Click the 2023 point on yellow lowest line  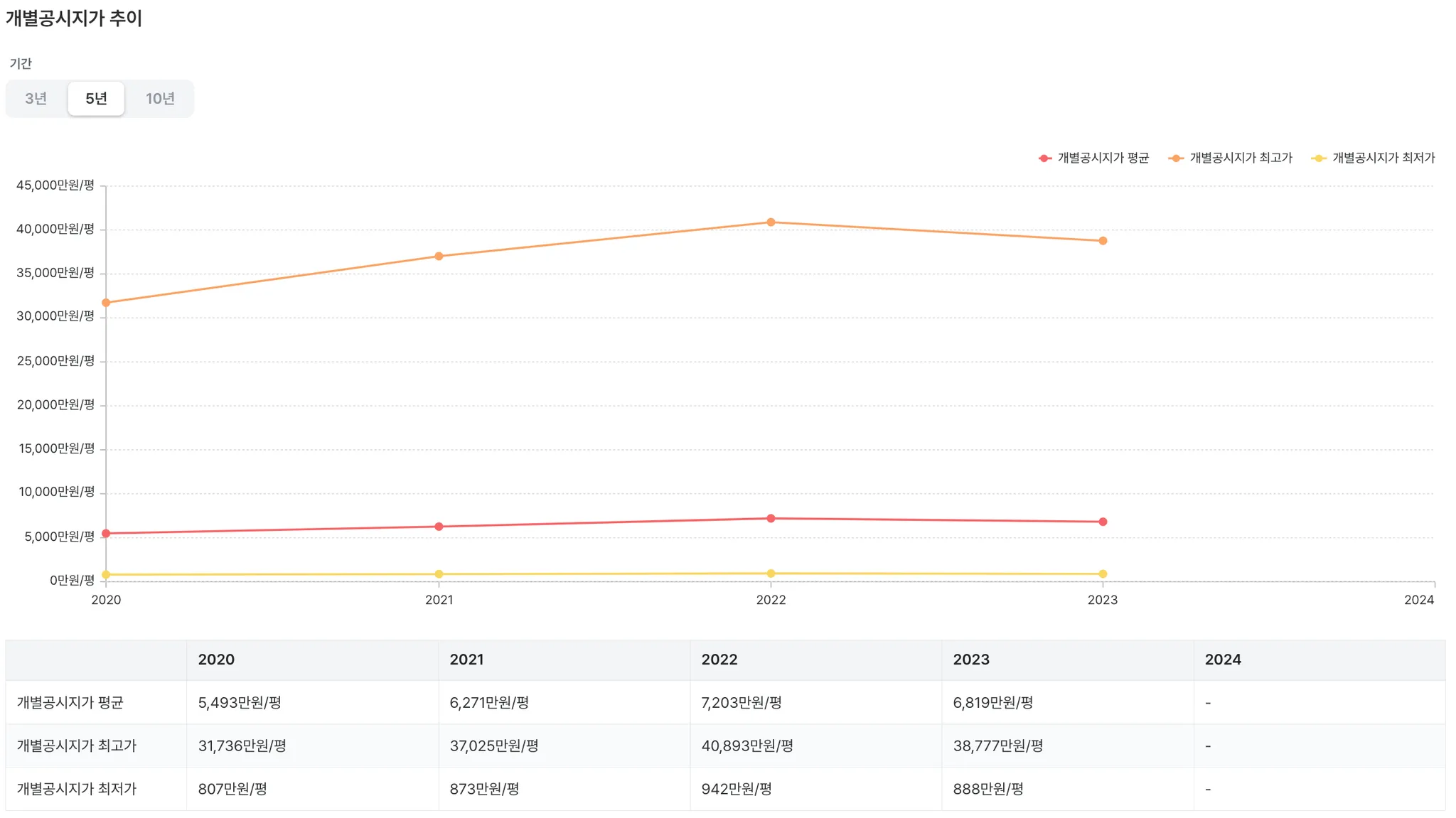1103,574
